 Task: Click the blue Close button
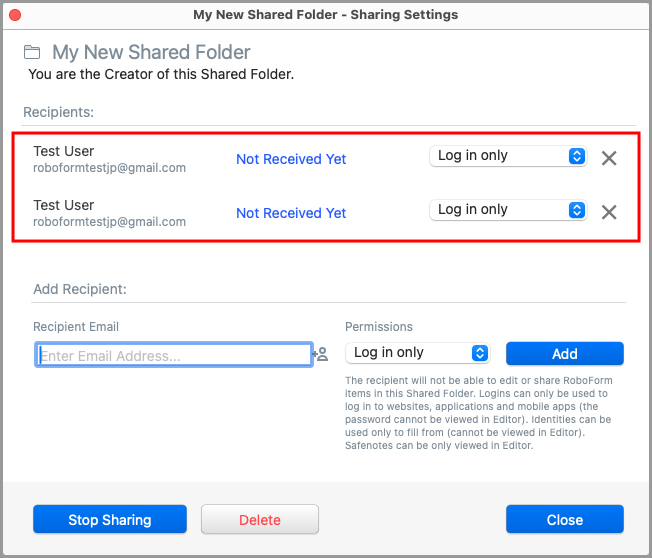tap(565, 519)
